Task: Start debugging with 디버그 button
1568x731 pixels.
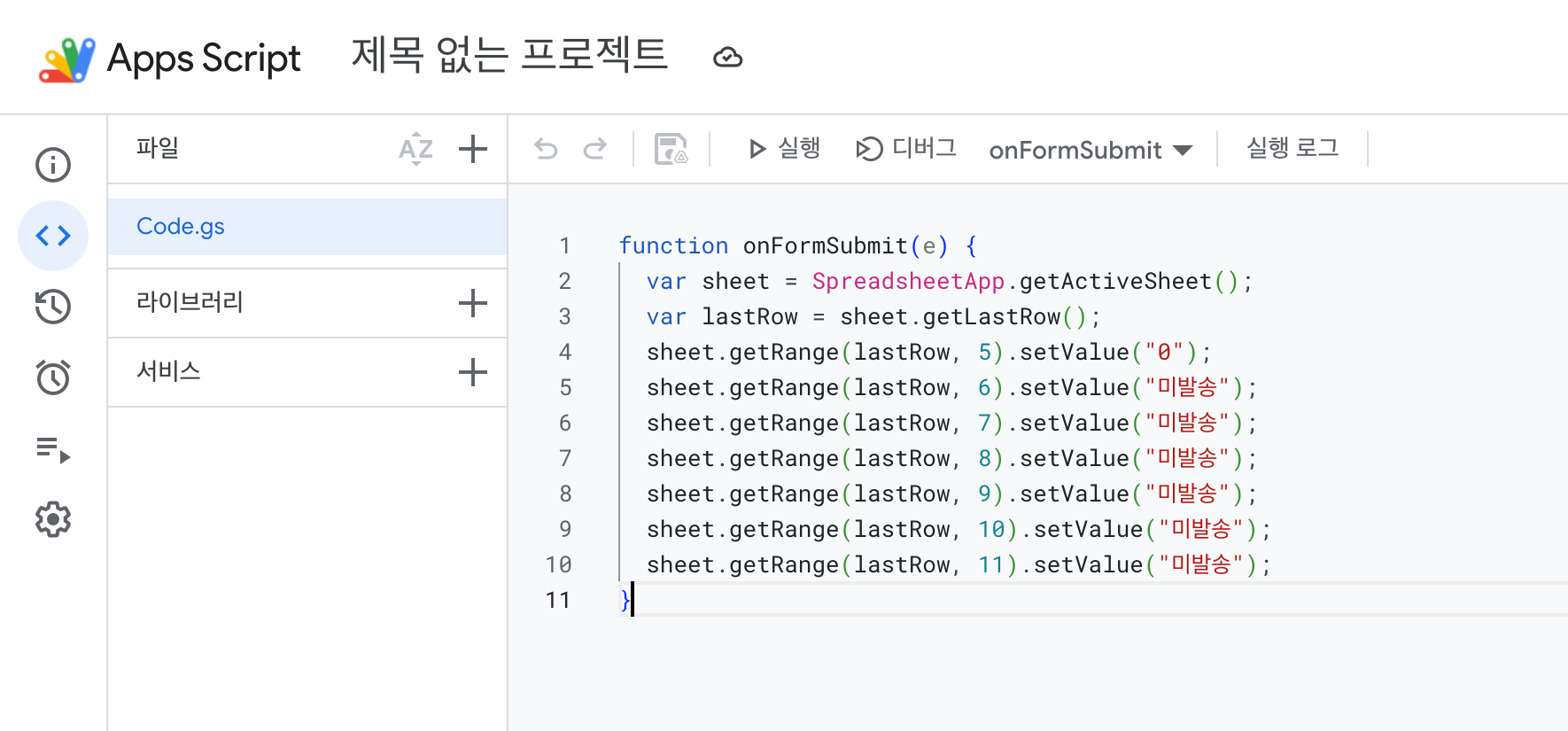Action: [x=906, y=149]
